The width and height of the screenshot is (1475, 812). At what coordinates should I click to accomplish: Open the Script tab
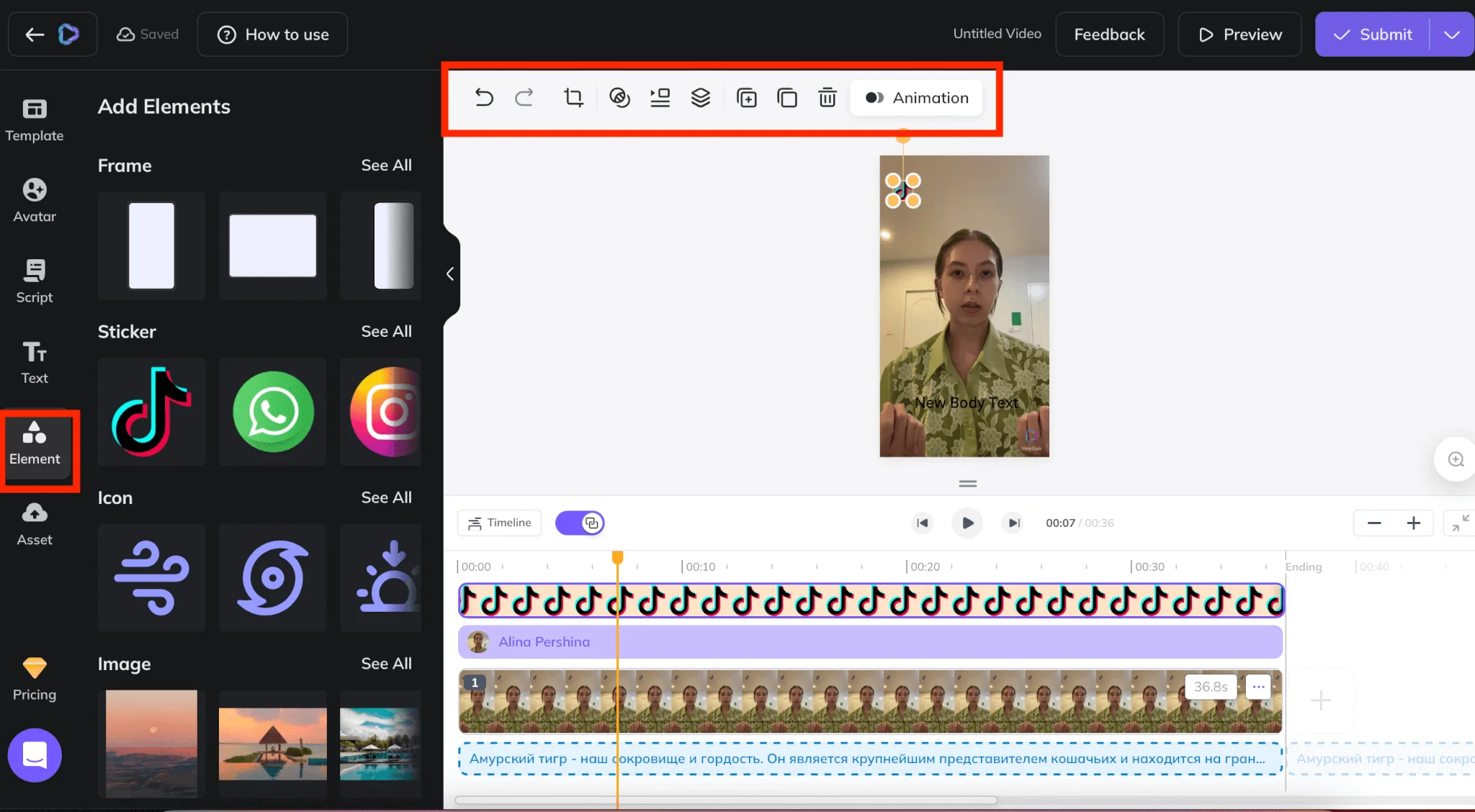pyautogui.click(x=35, y=281)
